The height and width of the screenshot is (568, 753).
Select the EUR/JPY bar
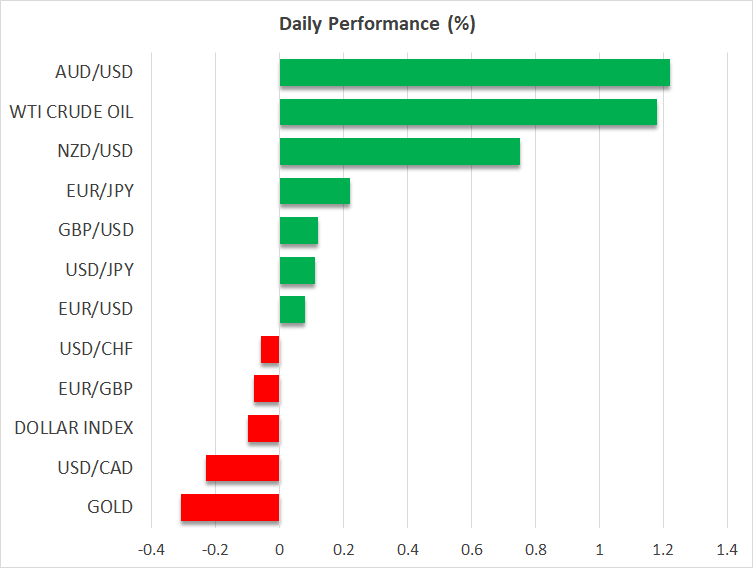coord(314,191)
